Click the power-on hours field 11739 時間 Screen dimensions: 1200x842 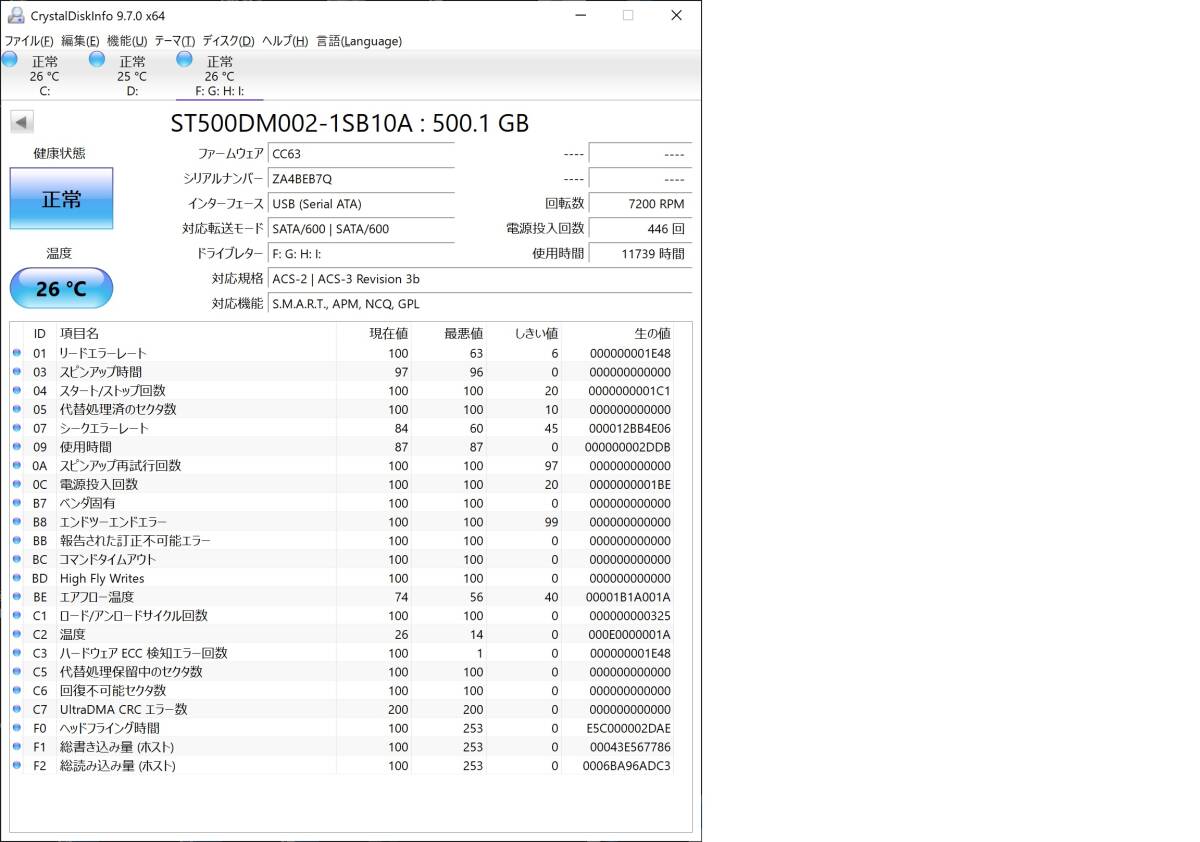(640, 254)
